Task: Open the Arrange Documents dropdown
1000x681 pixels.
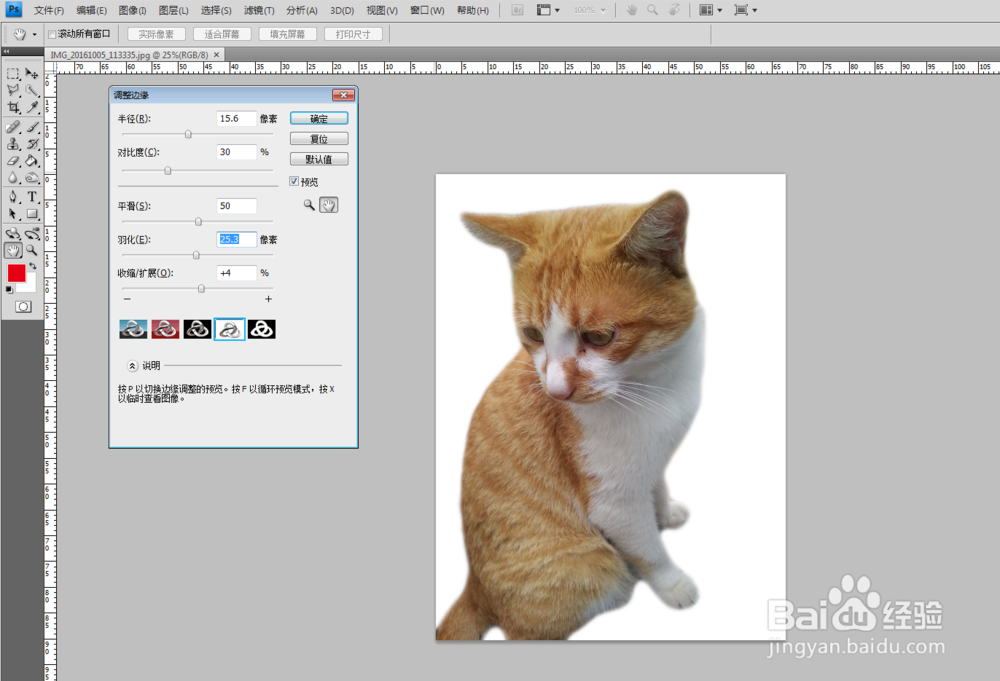Action: tap(710, 10)
